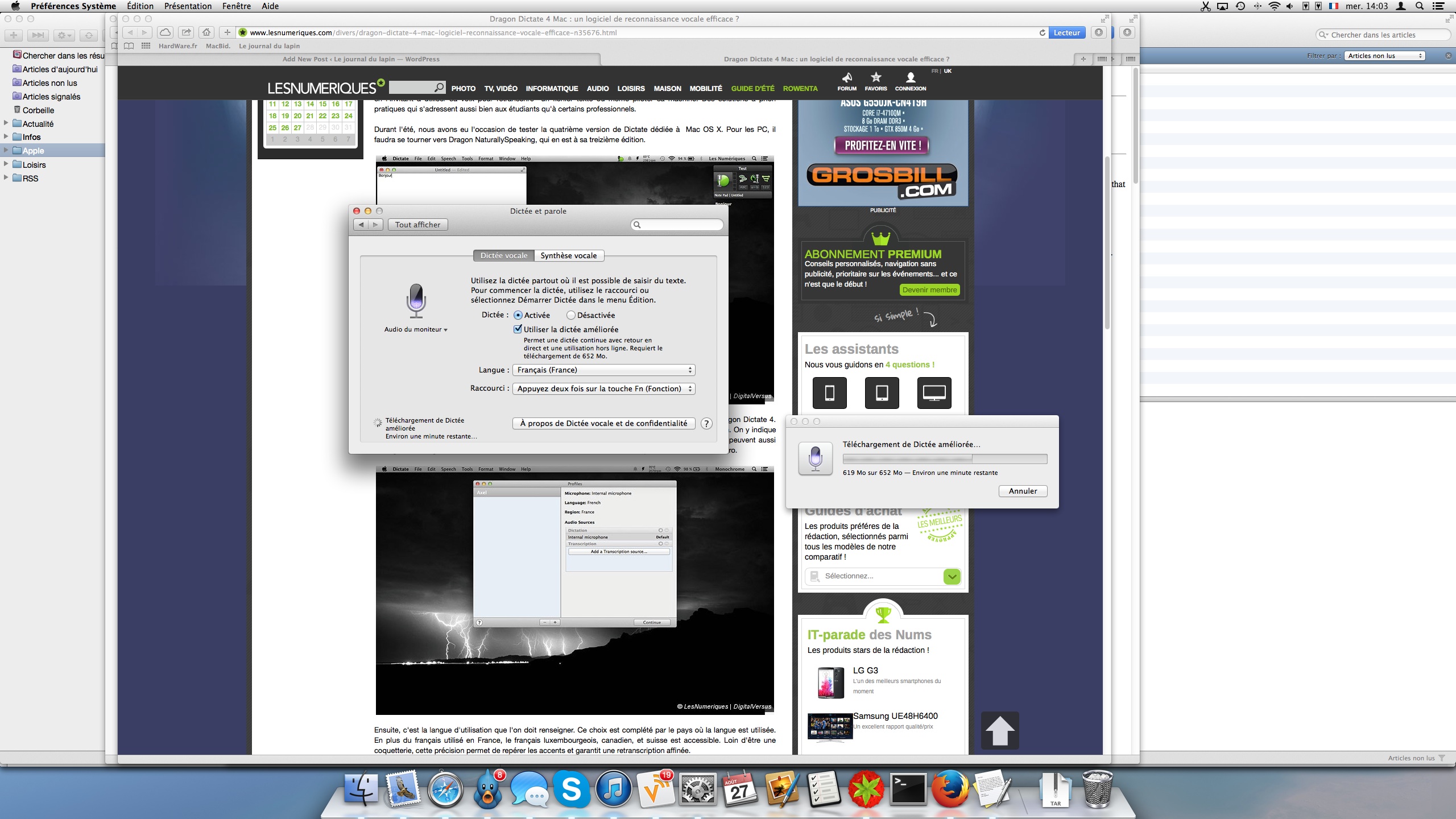1456x819 pixels.
Task: Open the LG G3 product link
Action: pos(865,671)
